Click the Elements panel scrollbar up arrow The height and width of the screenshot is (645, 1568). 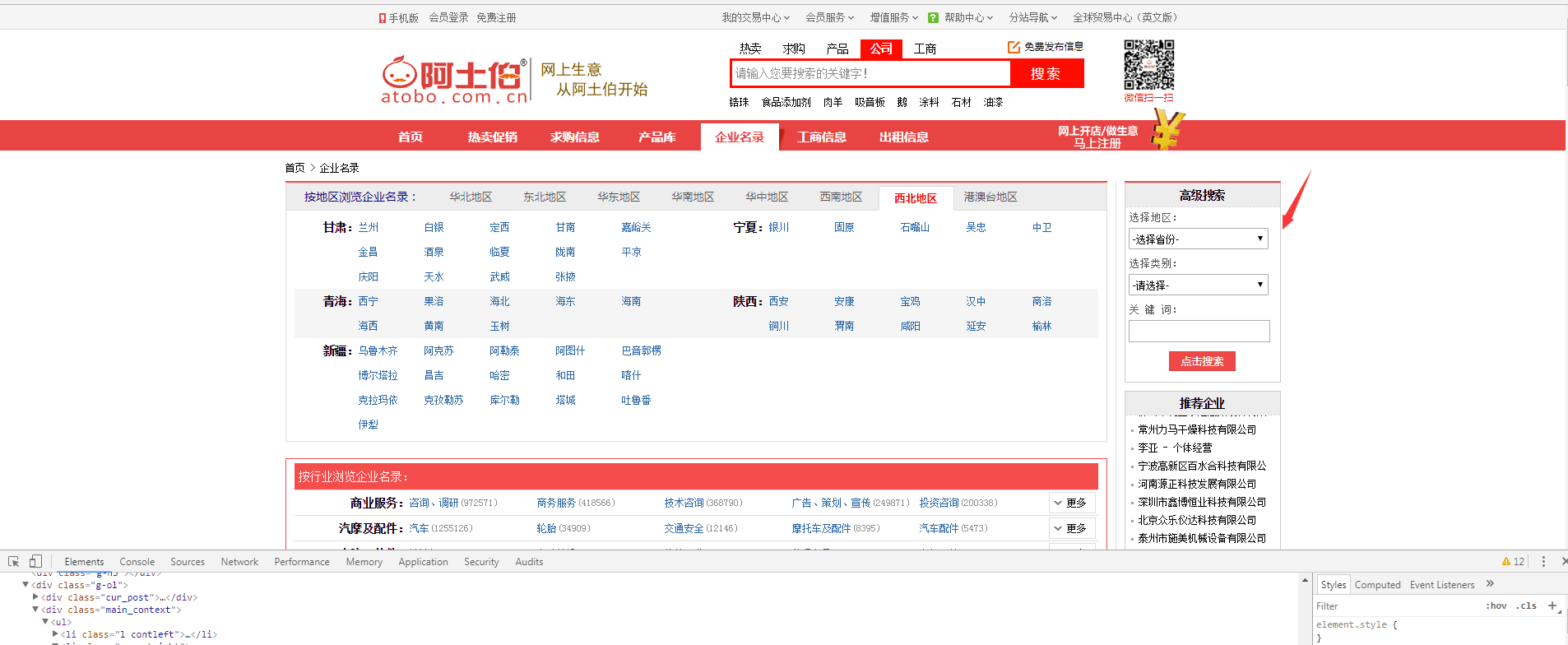tap(1305, 580)
